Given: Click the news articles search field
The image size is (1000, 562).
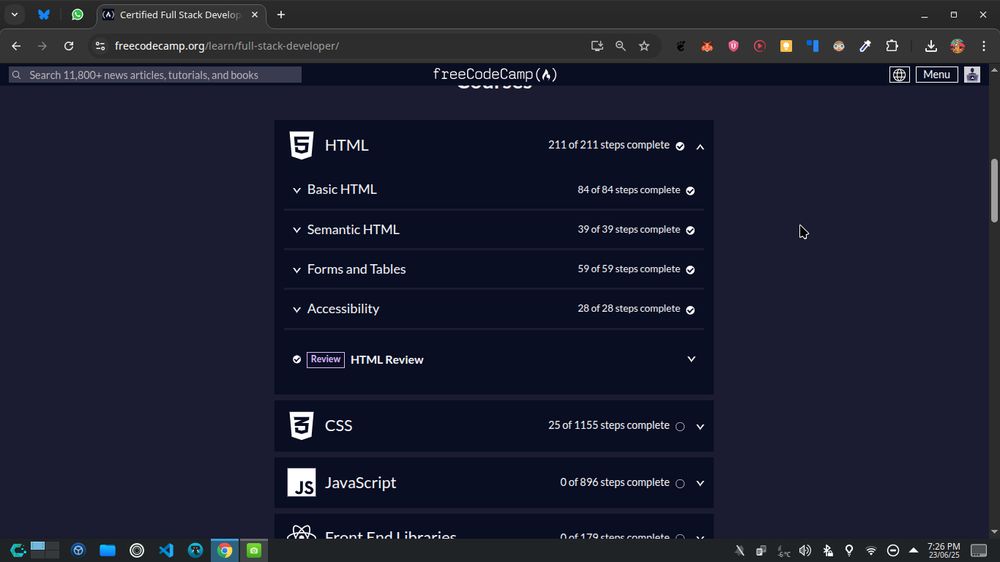Looking at the screenshot, I should click(x=155, y=75).
